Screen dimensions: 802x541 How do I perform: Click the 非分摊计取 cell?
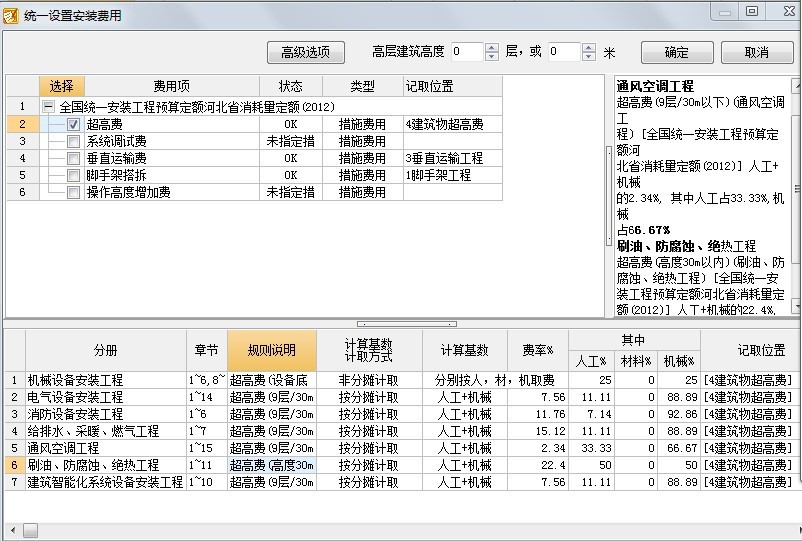(x=369, y=380)
